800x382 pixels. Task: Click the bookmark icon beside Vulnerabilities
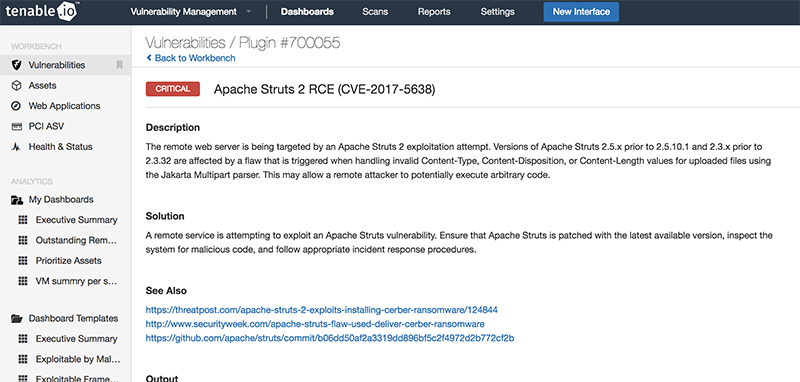[x=119, y=65]
